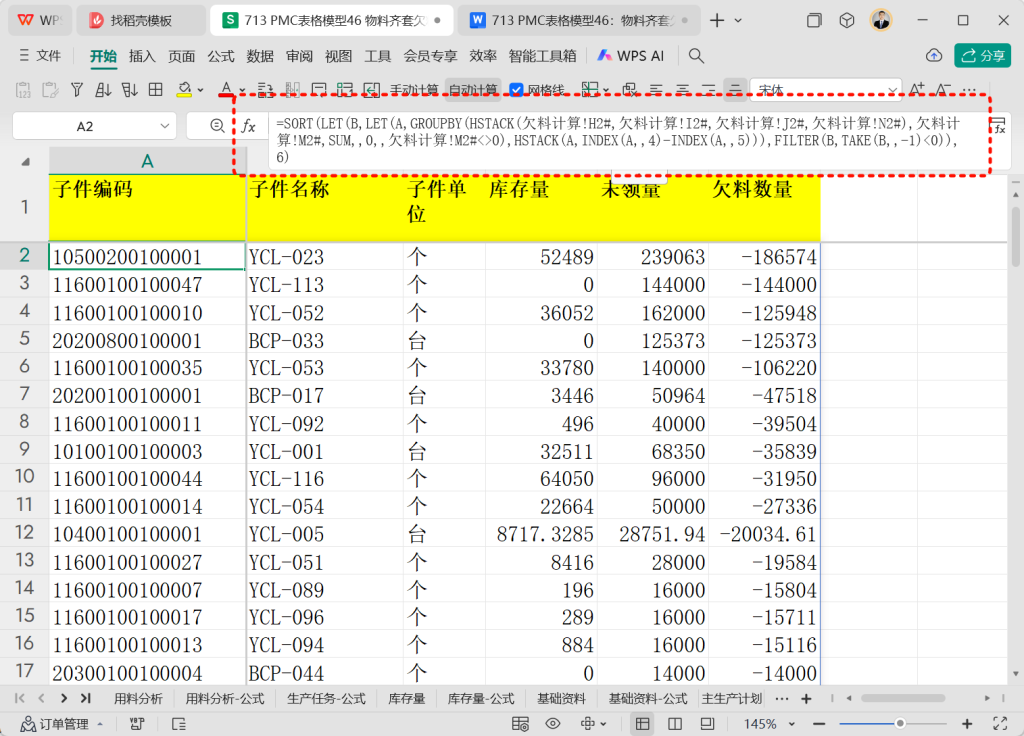This screenshot has height=736, width=1024.
Task: Enter full screen mode icon
Action: pyautogui.click(x=1000, y=724)
